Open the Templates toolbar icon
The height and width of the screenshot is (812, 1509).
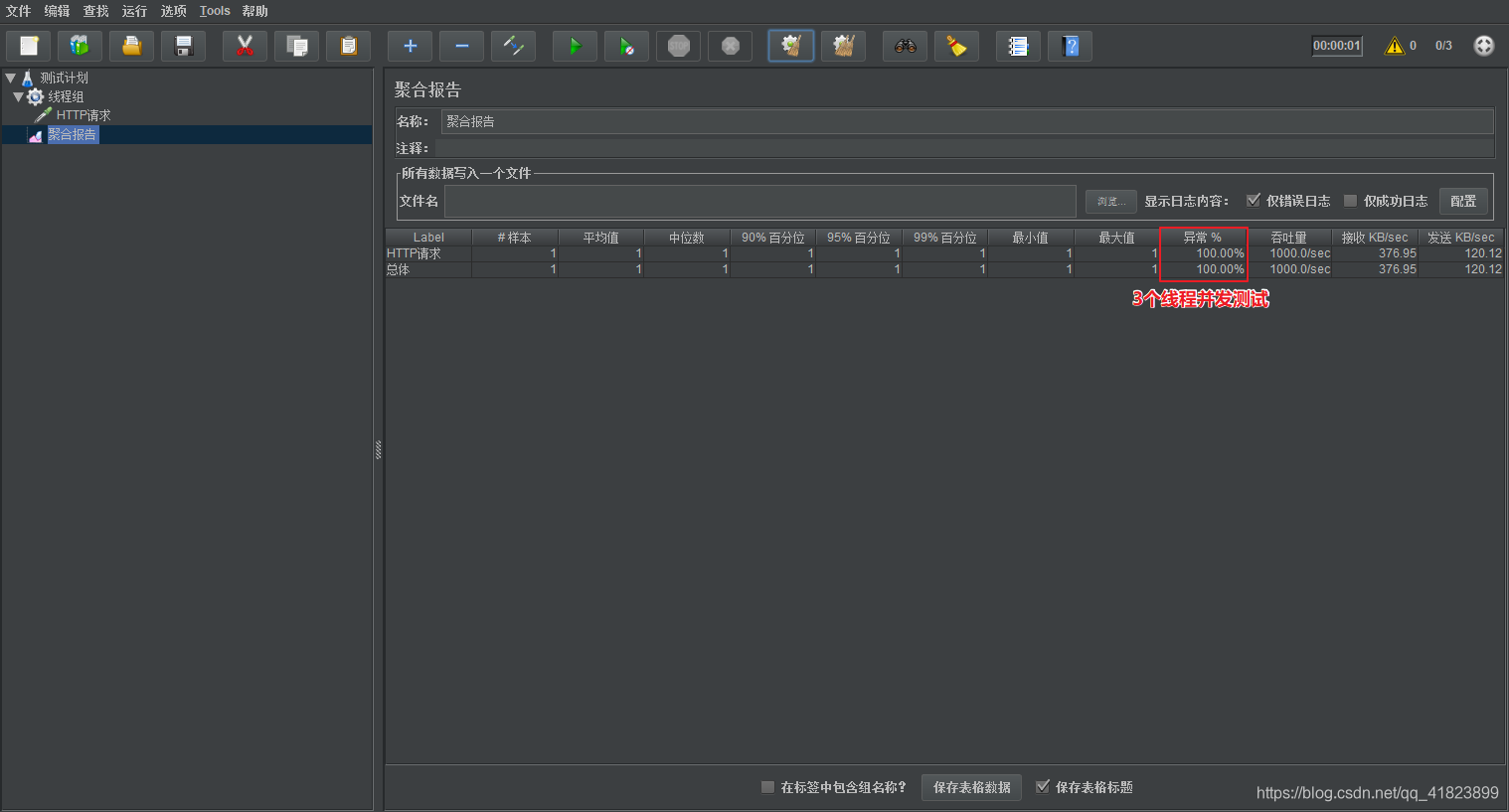[x=81, y=46]
